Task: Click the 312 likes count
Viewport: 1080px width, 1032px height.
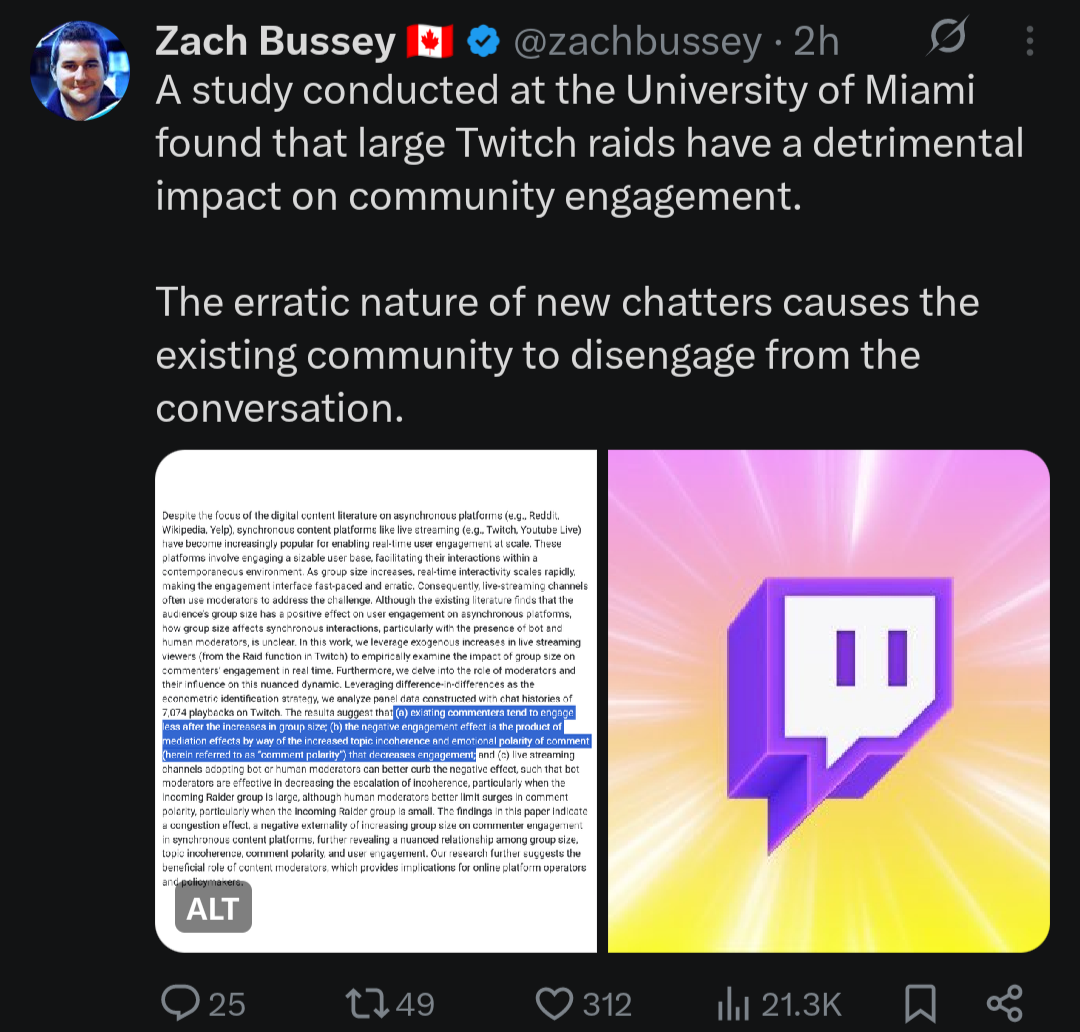Action: pyautogui.click(x=607, y=1004)
